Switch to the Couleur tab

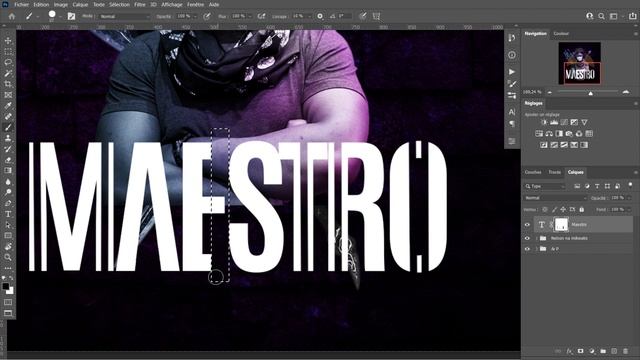pos(561,33)
